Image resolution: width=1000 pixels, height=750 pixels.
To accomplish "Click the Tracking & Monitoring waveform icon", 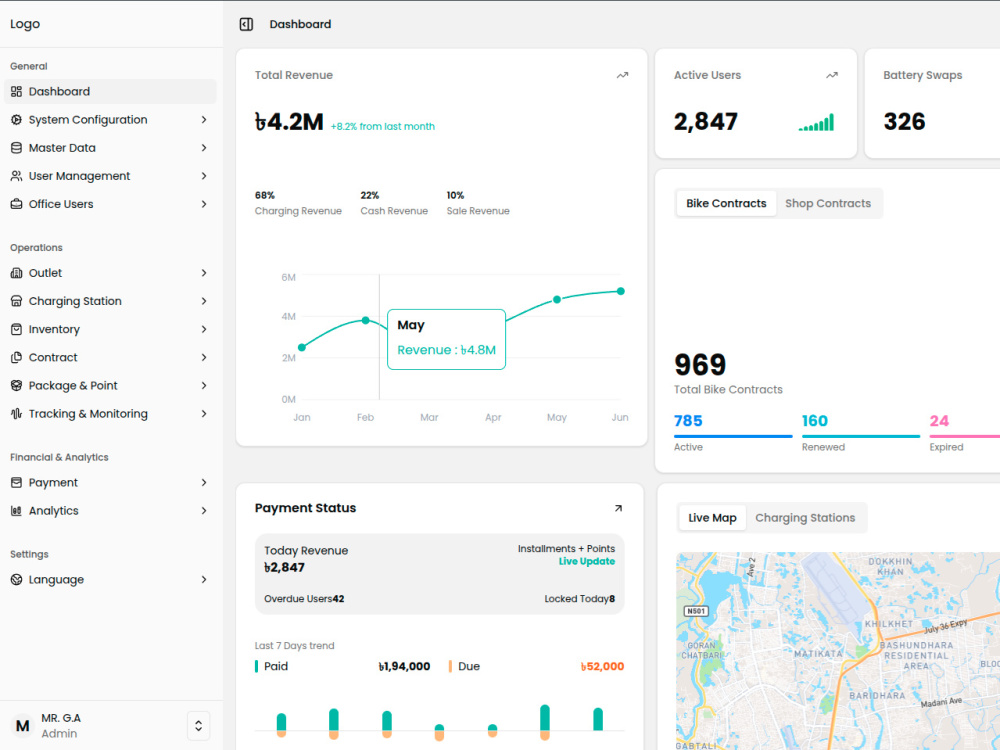I will (x=17, y=413).
